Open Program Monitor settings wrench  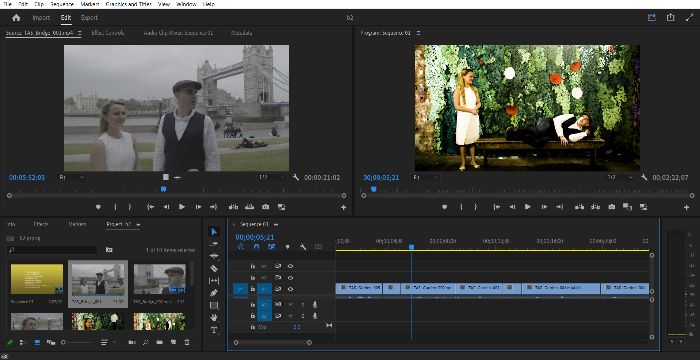[x=644, y=177]
